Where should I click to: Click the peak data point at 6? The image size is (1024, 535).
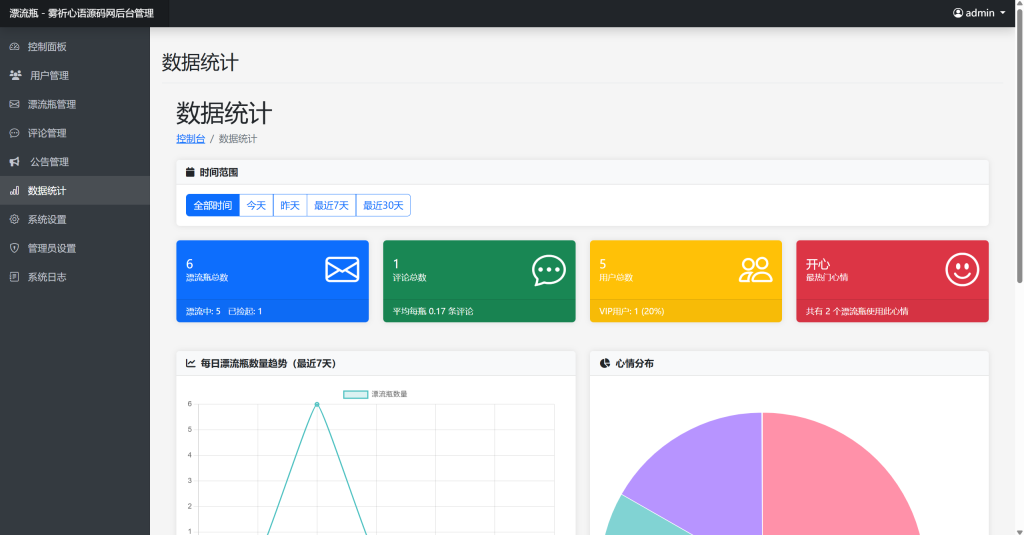317,404
